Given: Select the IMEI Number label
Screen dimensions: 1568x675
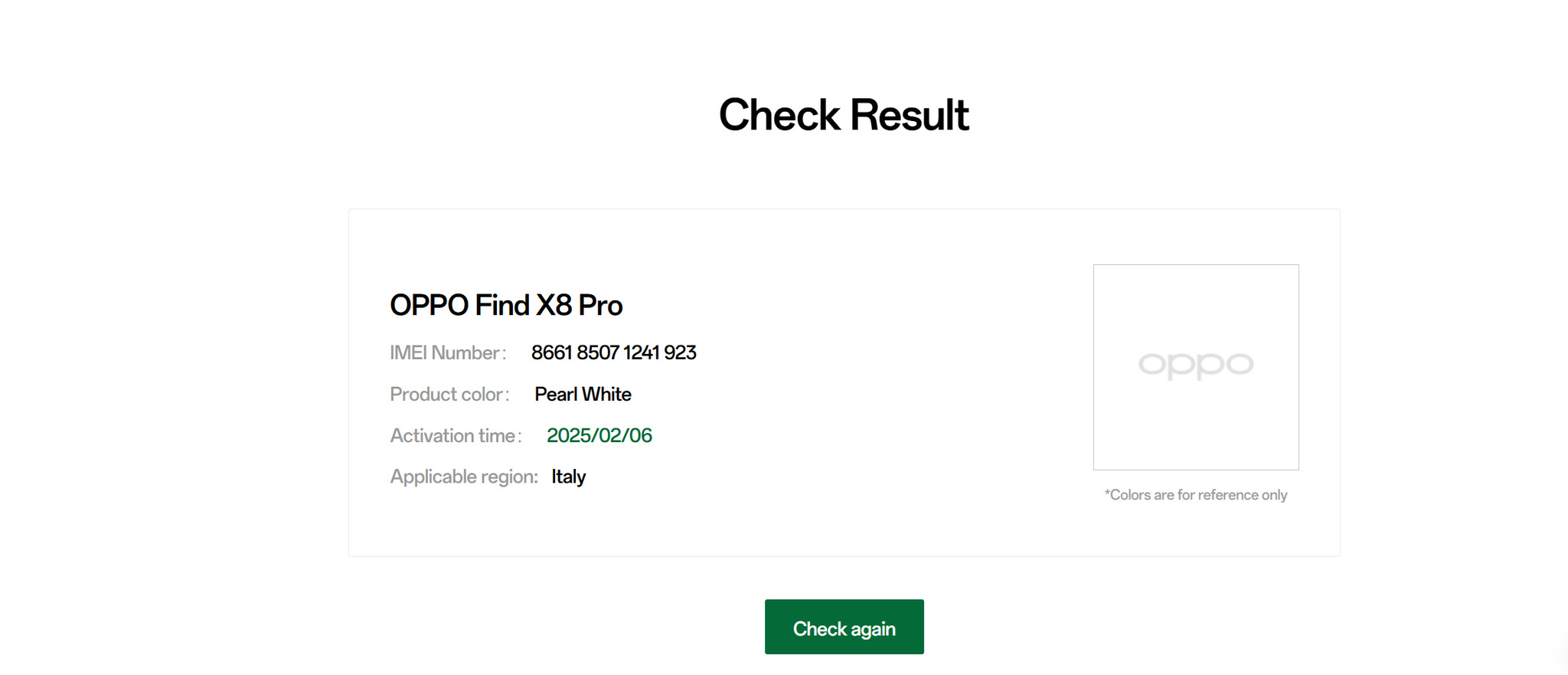Looking at the screenshot, I should 447,352.
